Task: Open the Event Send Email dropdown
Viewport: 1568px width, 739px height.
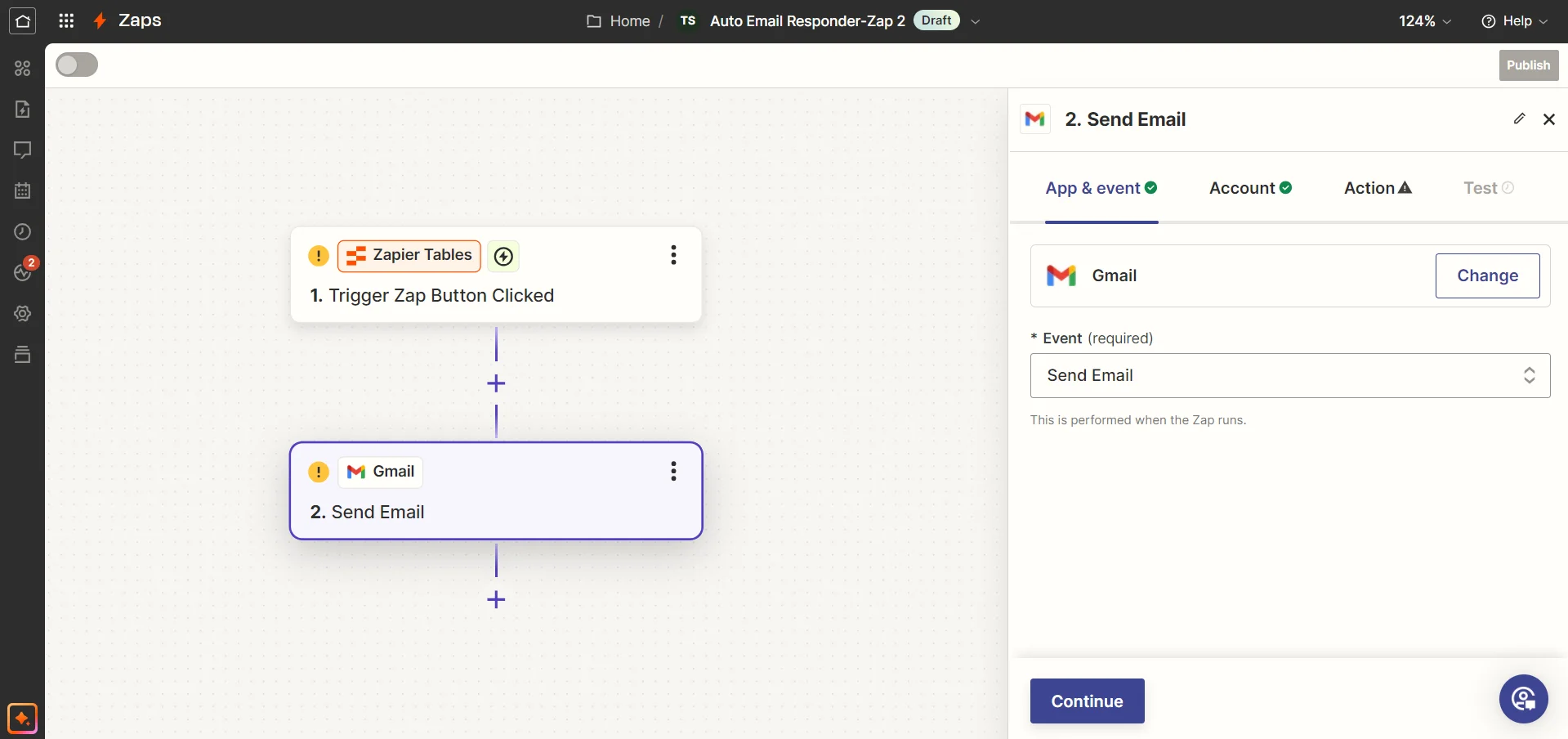Action: click(x=1290, y=375)
